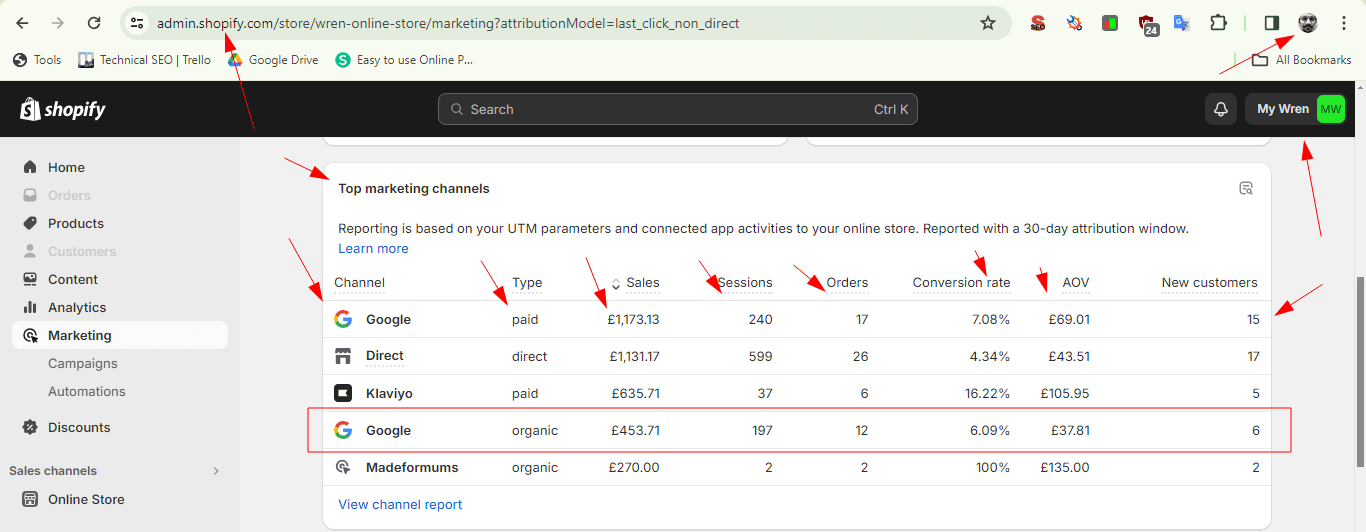Open the Chrome profile avatar
1366x532 pixels.
click(x=1308, y=23)
